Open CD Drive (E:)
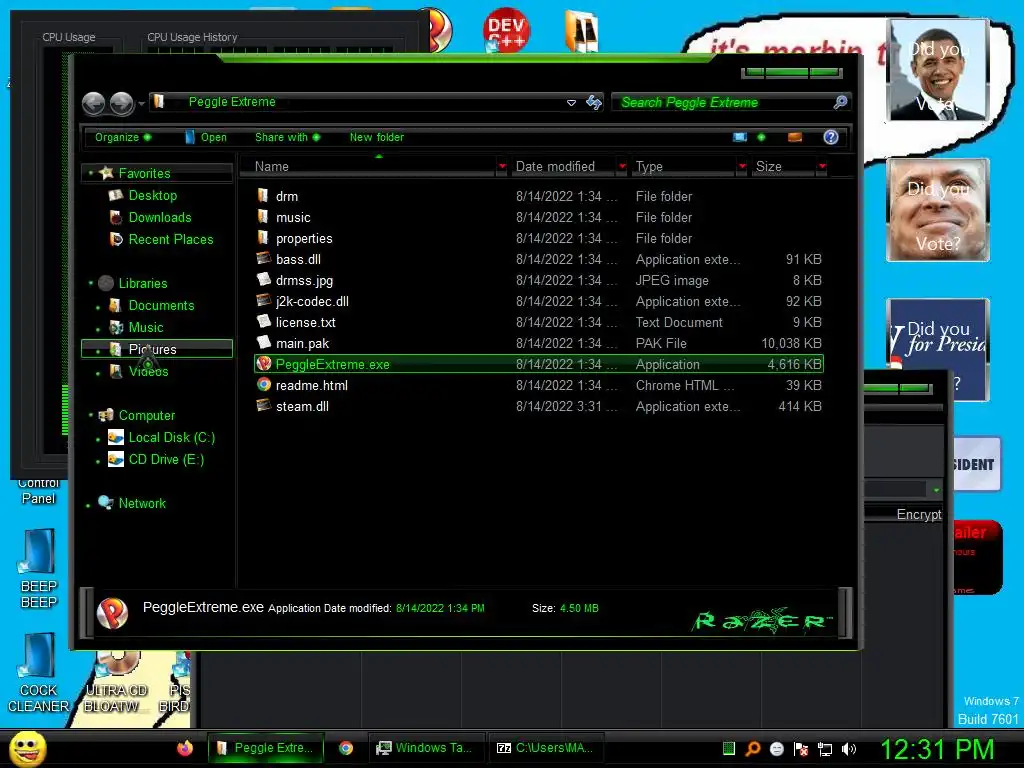This screenshot has height=768, width=1024. click(165, 460)
